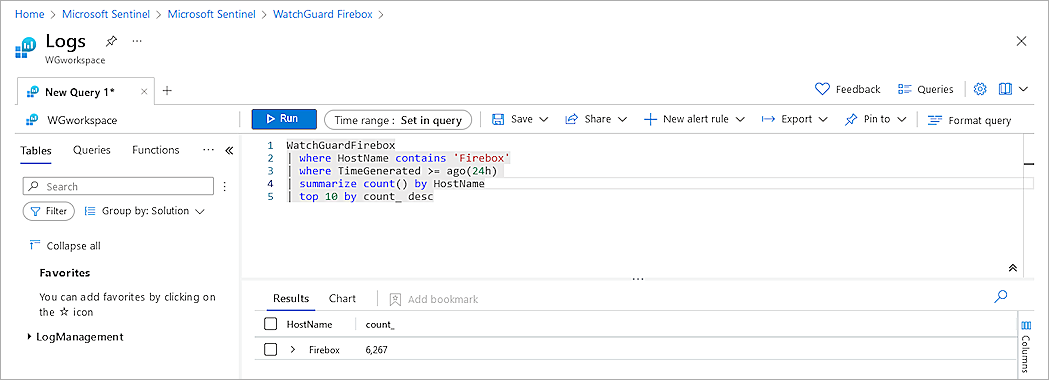Viewport: 1049px width, 380px height.
Task: Switch to the Chart tab
Action: pos(342,298)
